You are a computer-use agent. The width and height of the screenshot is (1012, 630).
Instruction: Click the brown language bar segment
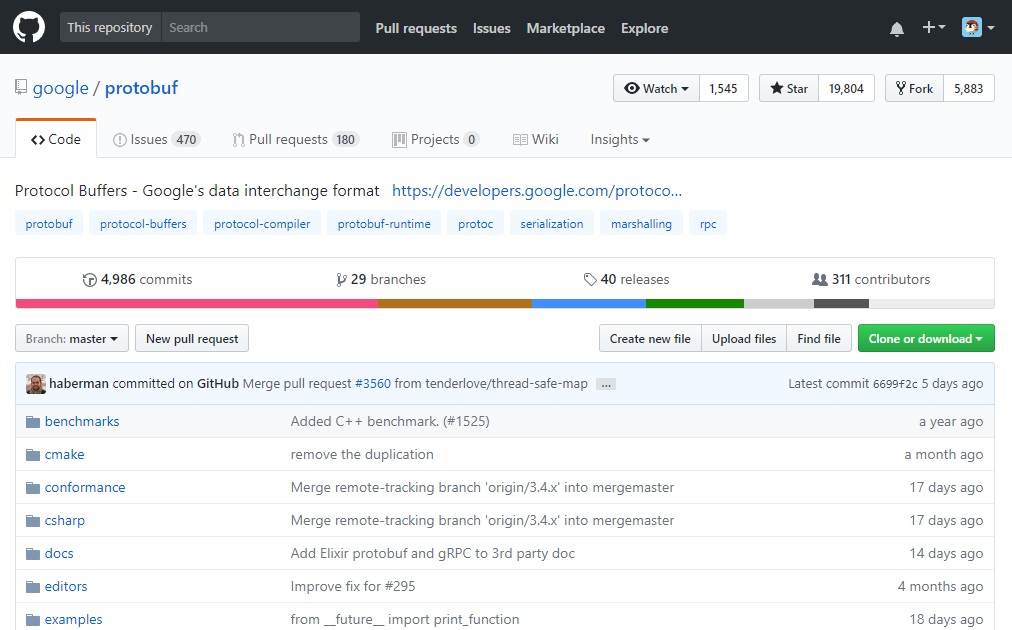click(455, 303)
